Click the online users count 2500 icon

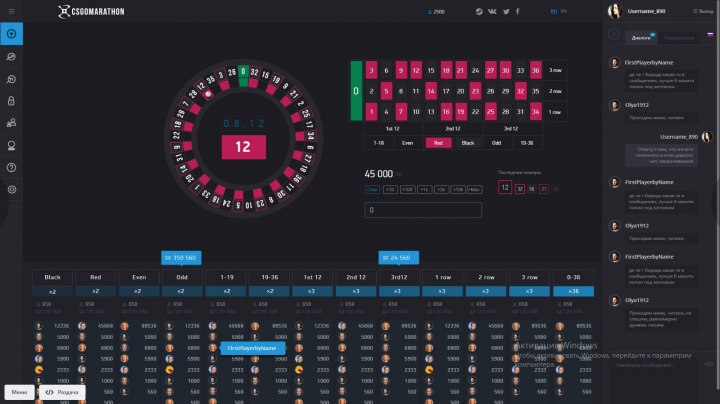[x=430, y=12]
